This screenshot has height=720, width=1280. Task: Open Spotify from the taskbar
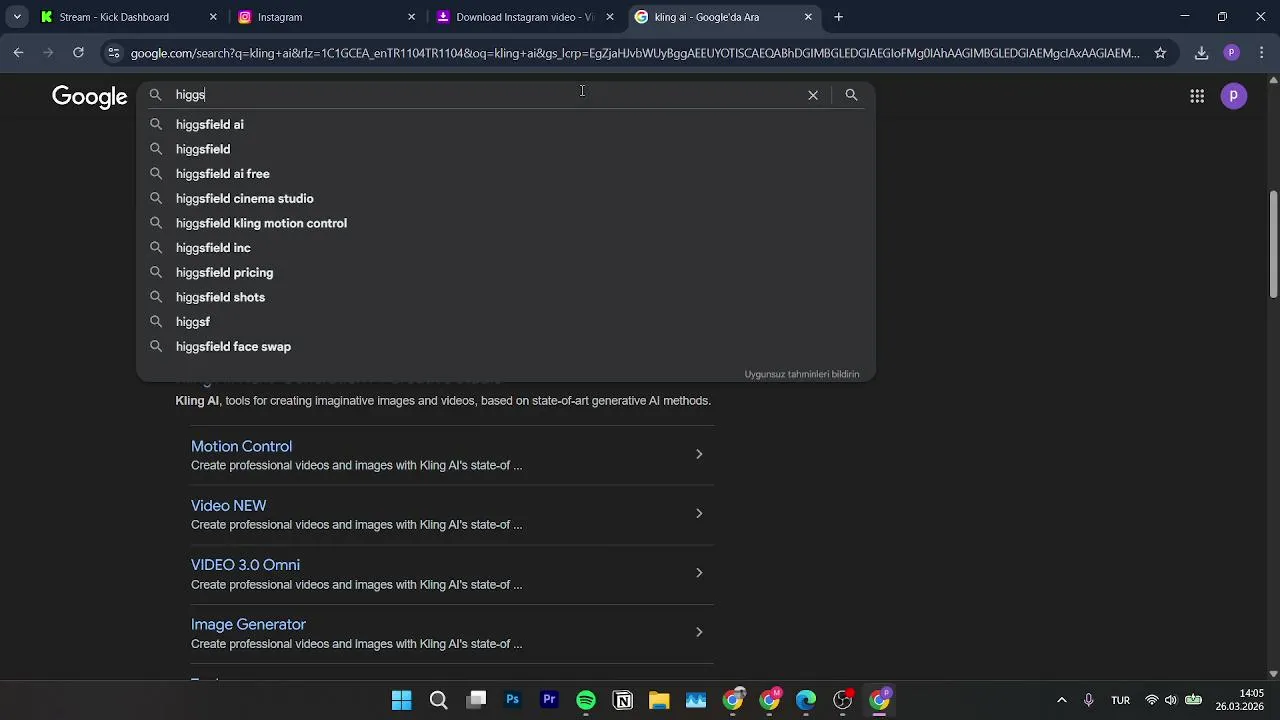tap(586, 700)
